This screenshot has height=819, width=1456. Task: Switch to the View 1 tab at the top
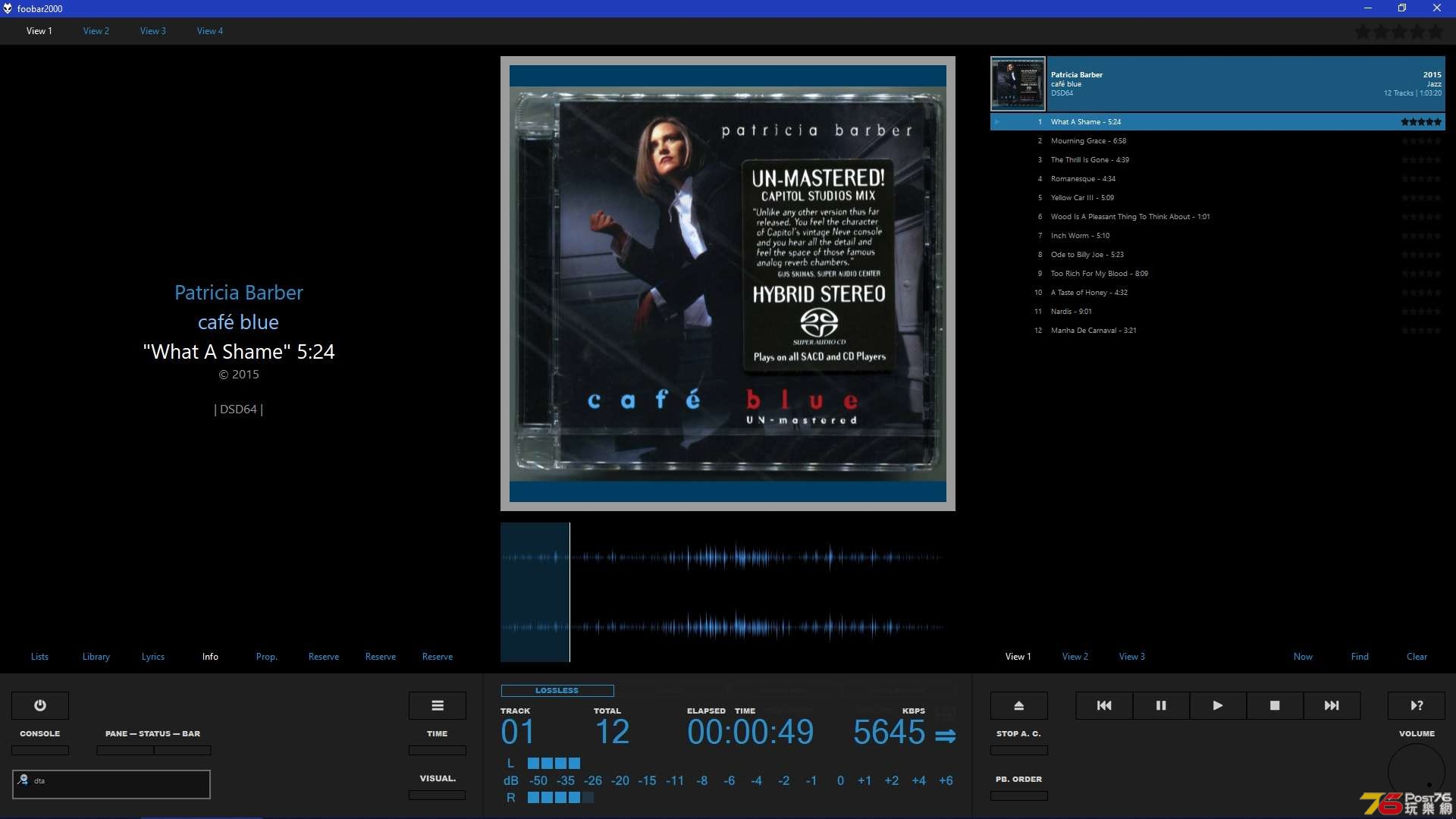(x=39, y=31)
